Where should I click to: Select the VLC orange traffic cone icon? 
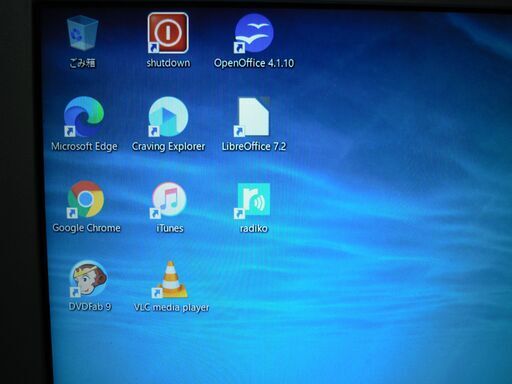pos(170,279)
